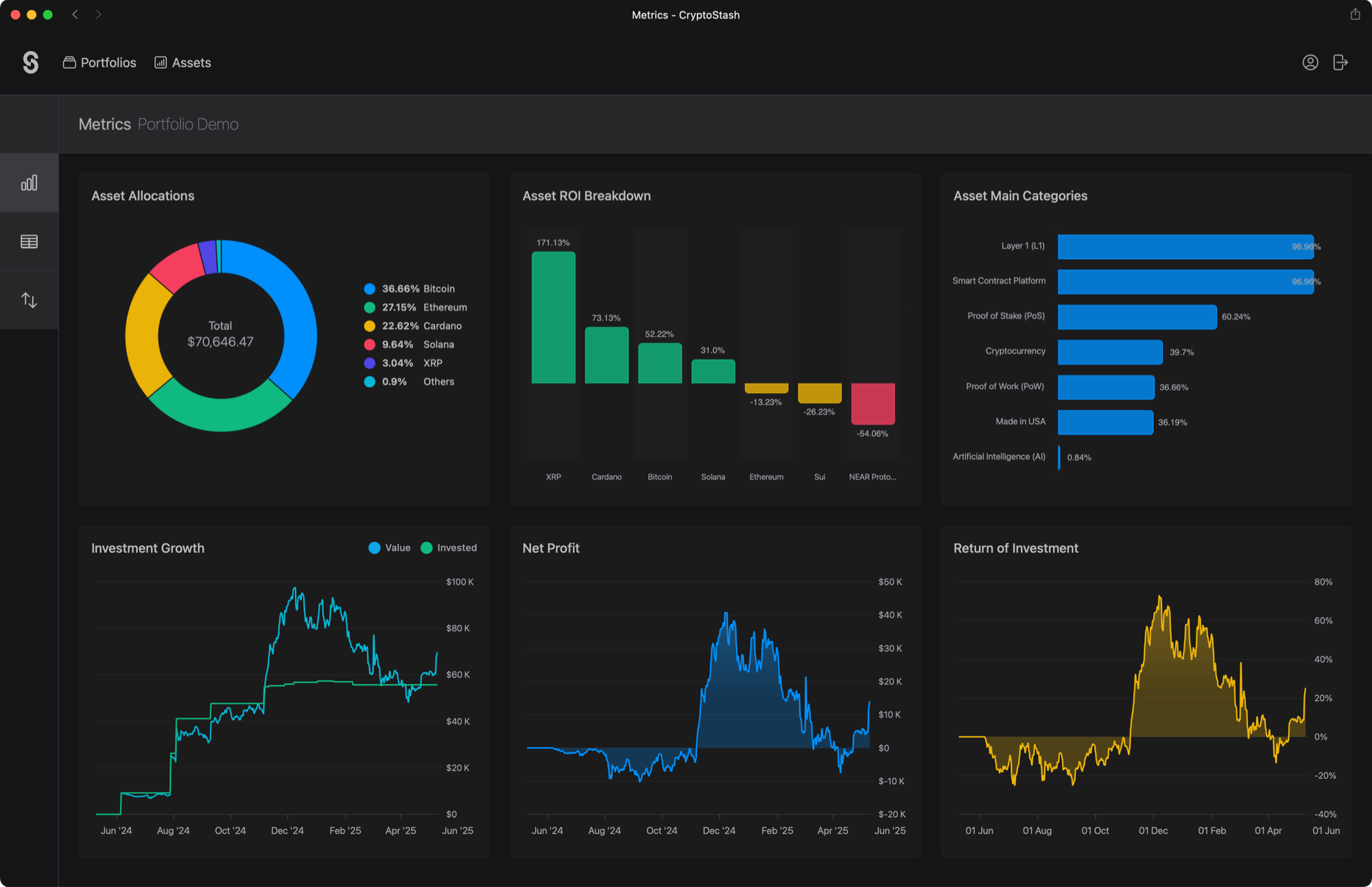
Task: Click the logout icon in the top right
Action: (1340, 62)
